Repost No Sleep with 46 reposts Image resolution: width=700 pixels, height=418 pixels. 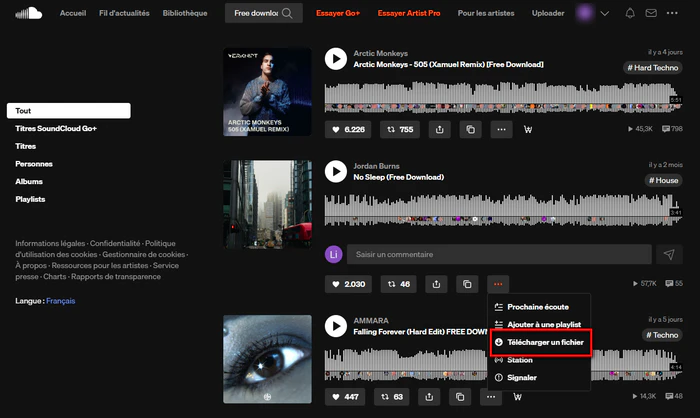pyautogui.click(x=399, y=284)
